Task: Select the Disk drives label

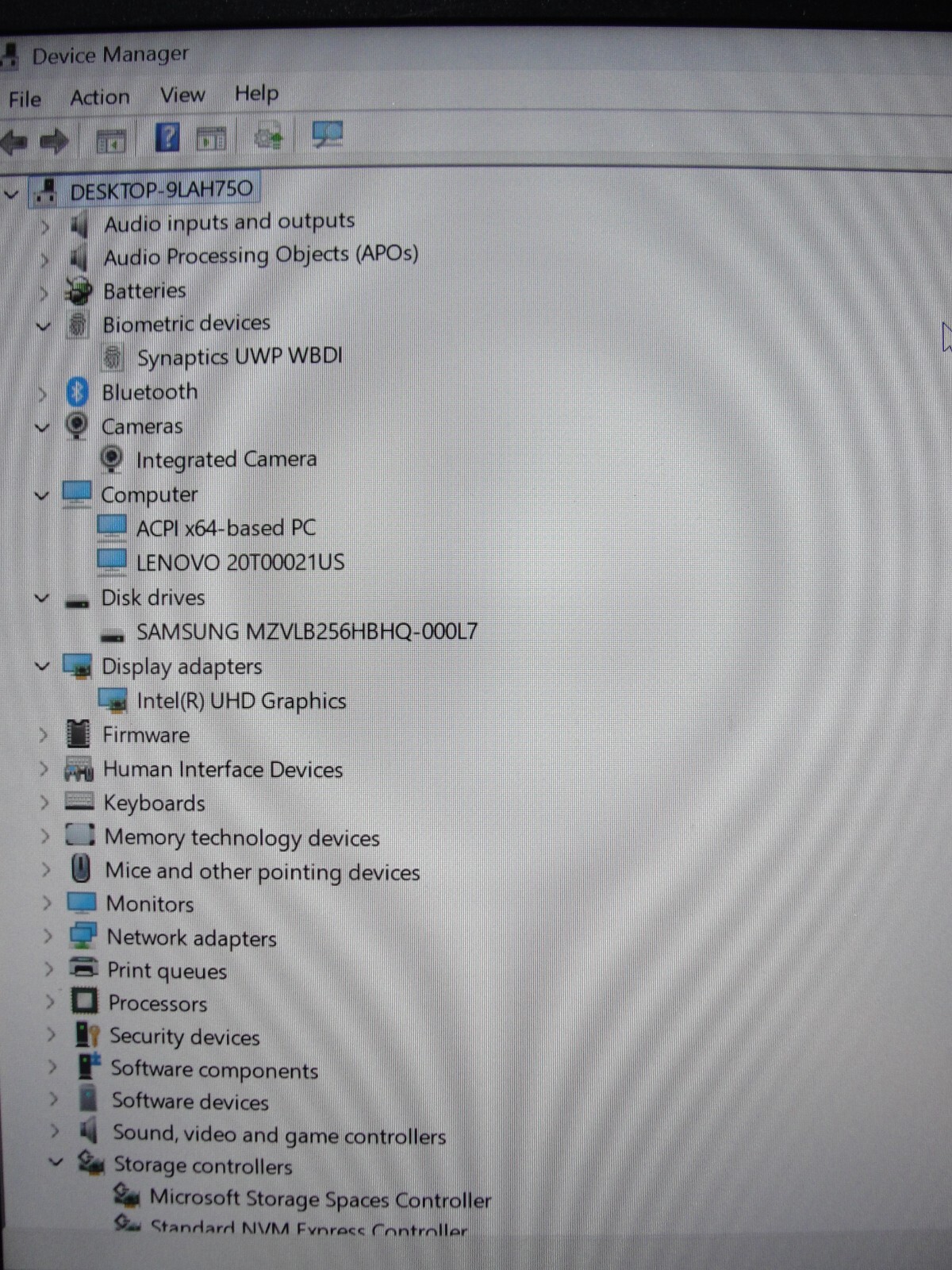Action: [152, 598]
